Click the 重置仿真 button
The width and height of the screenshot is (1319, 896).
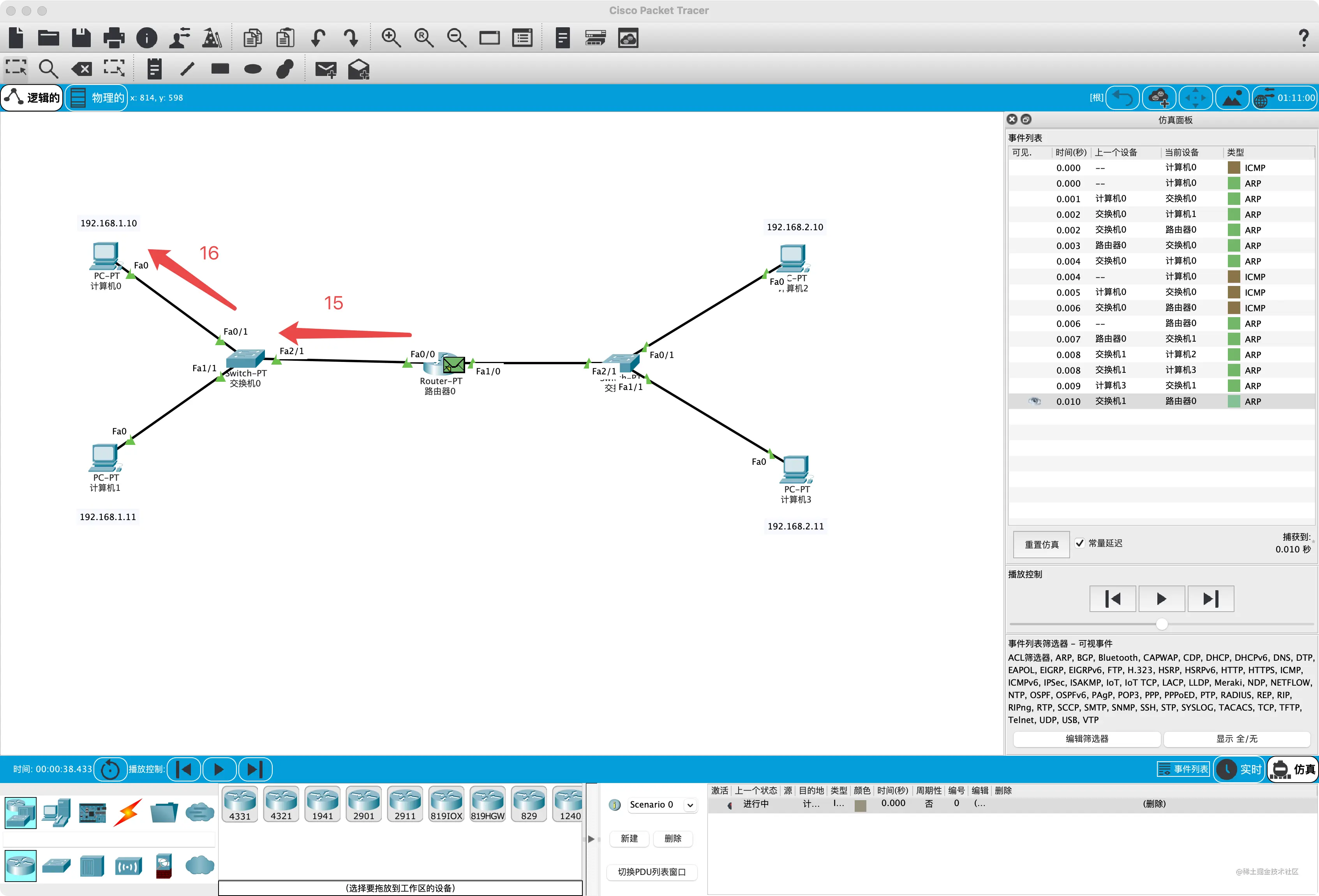point(1042,544)
